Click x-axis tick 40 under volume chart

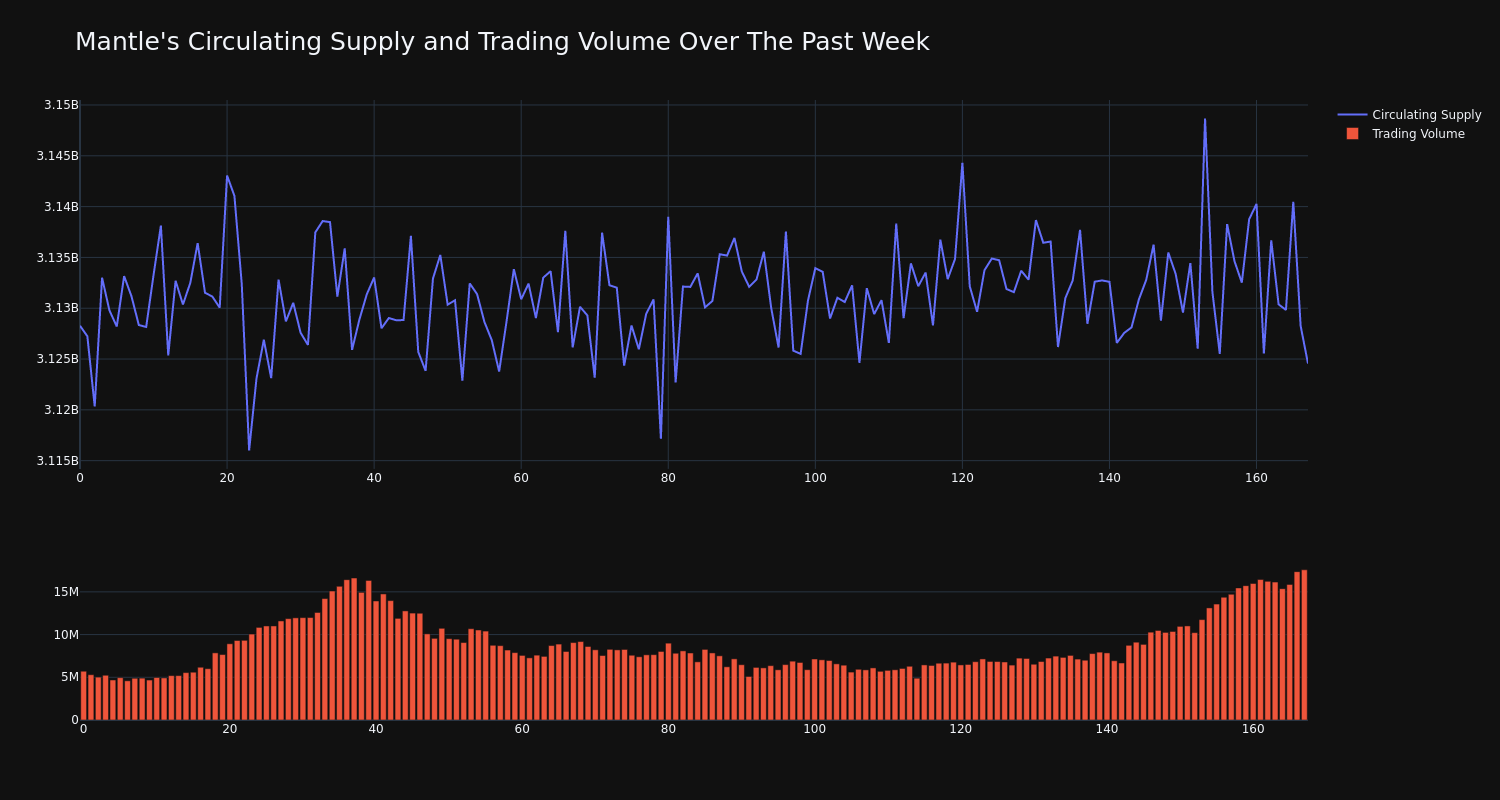click(376, 729)
